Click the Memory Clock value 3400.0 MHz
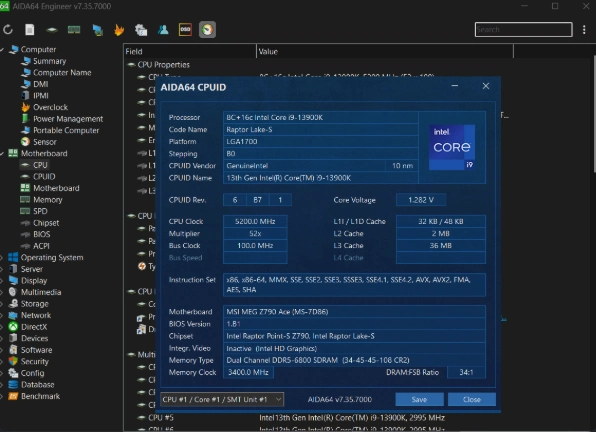The image size is (596, 432). [x=248, y=372]
